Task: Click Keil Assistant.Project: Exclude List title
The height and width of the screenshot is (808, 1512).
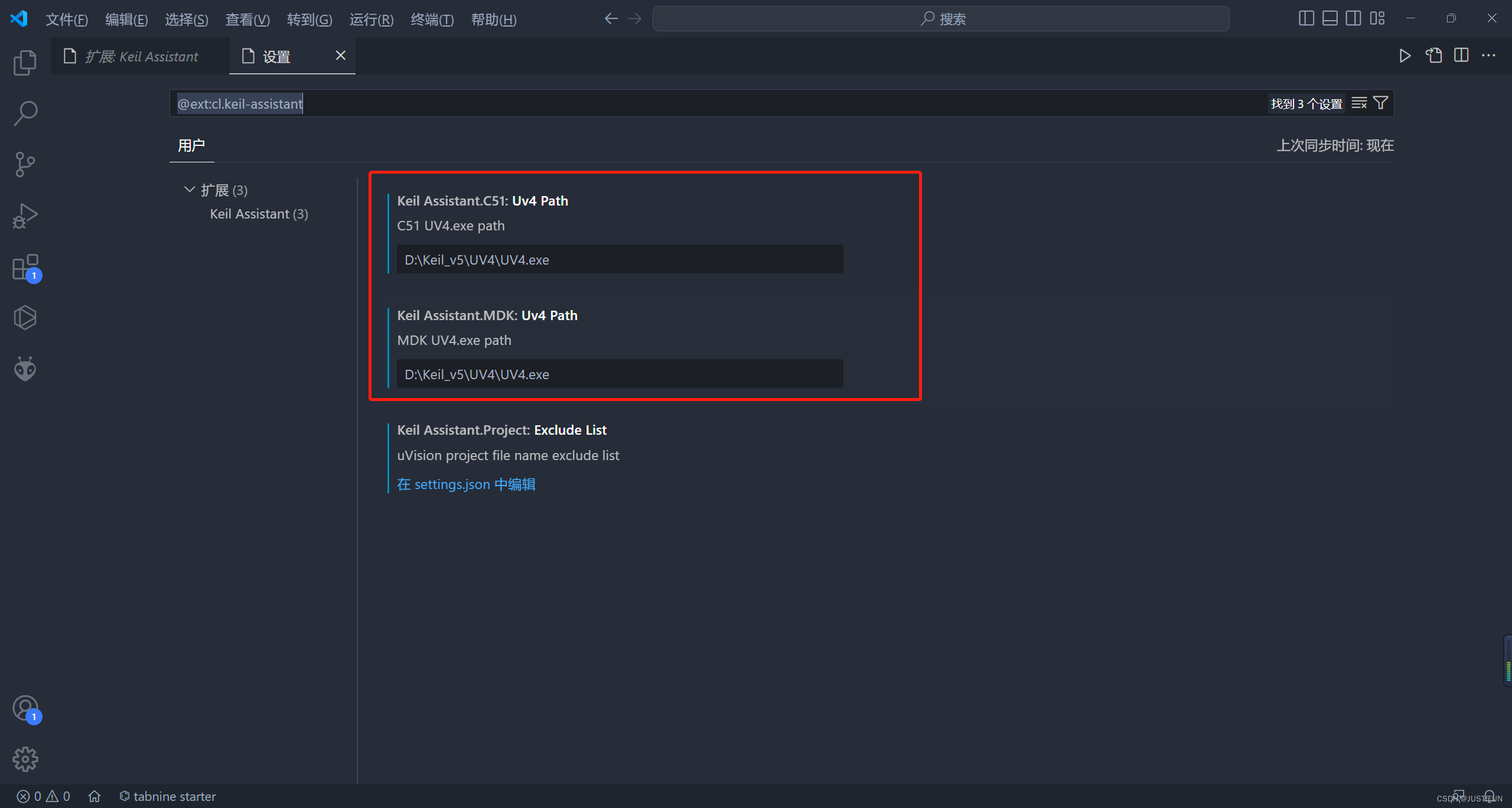Action: point(501,430)
